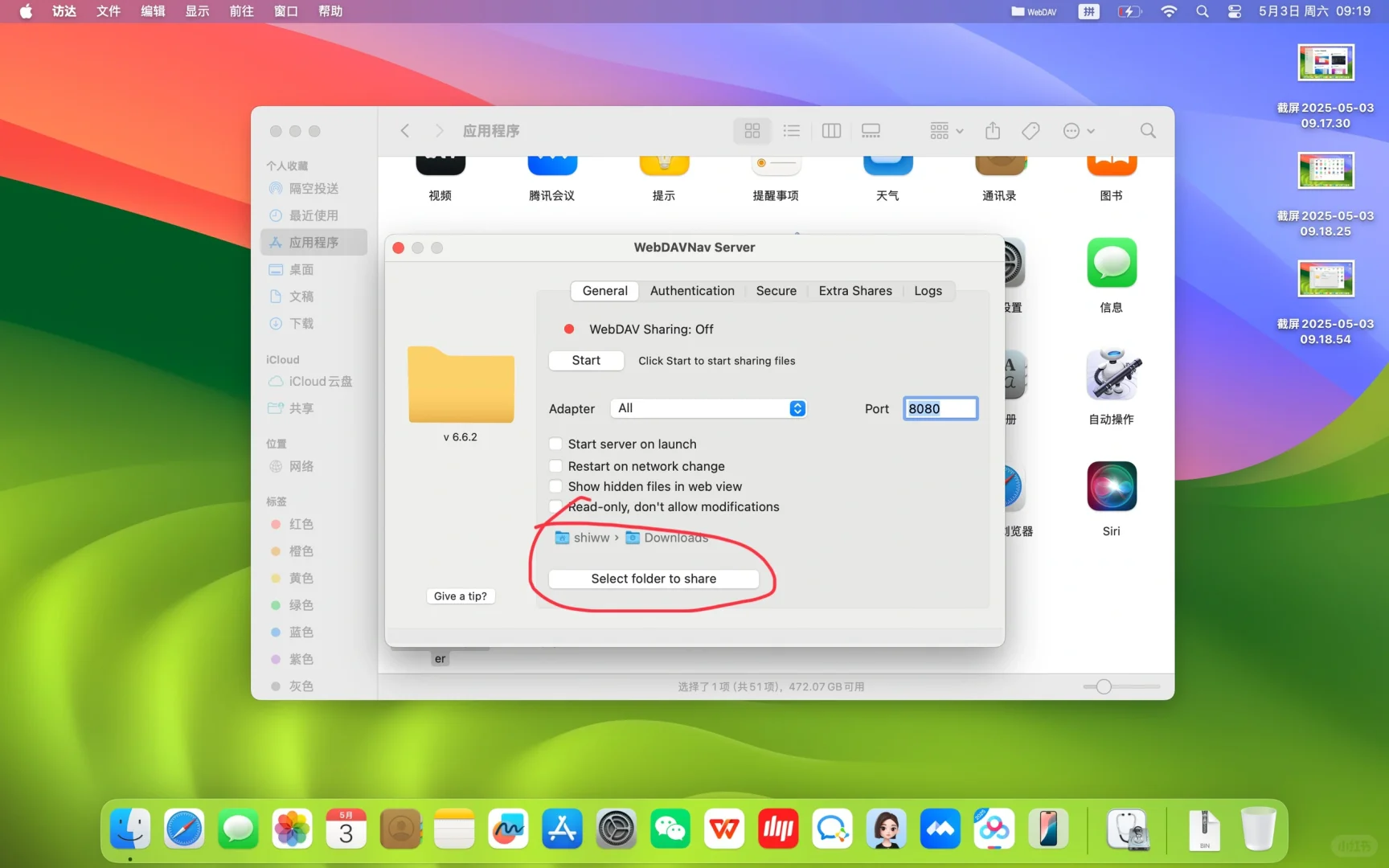Expand the Finder group-by dropdown
This screenshot has width=1389, height=868.
click(946, 130)
